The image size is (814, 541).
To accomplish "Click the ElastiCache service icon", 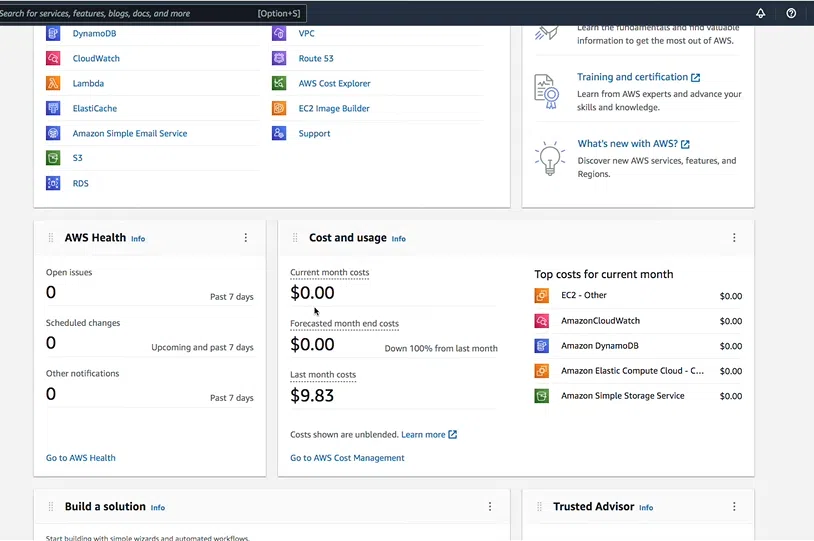I will [x=53, y=108].
